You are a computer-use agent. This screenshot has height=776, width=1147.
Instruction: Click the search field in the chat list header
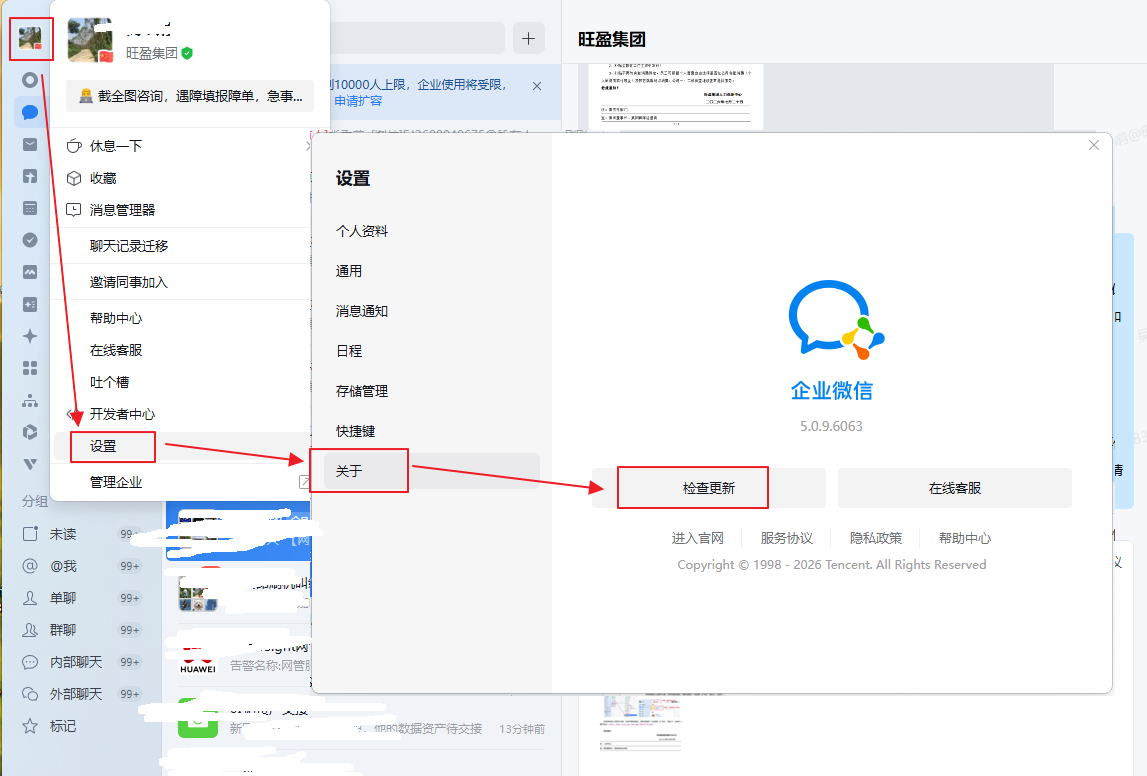coord(417,38)
